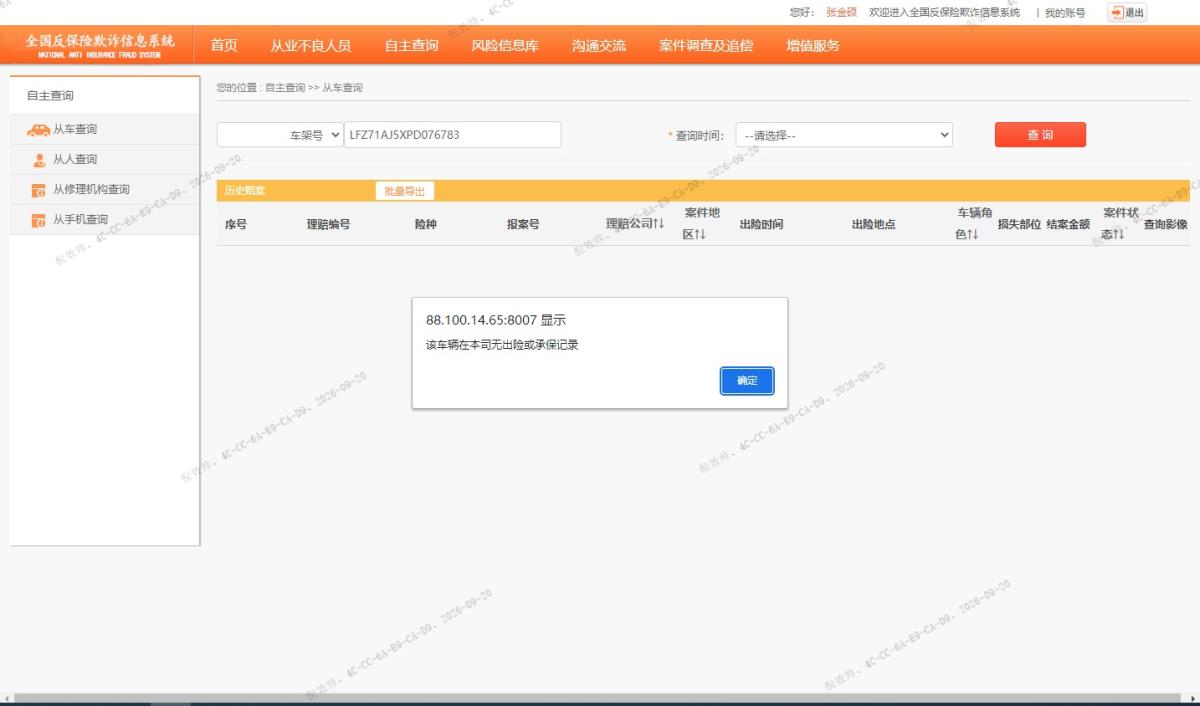Click 确定 in the alert dialog
Image resolution: width=1200 pixels, height=706 pixels.
747,381
